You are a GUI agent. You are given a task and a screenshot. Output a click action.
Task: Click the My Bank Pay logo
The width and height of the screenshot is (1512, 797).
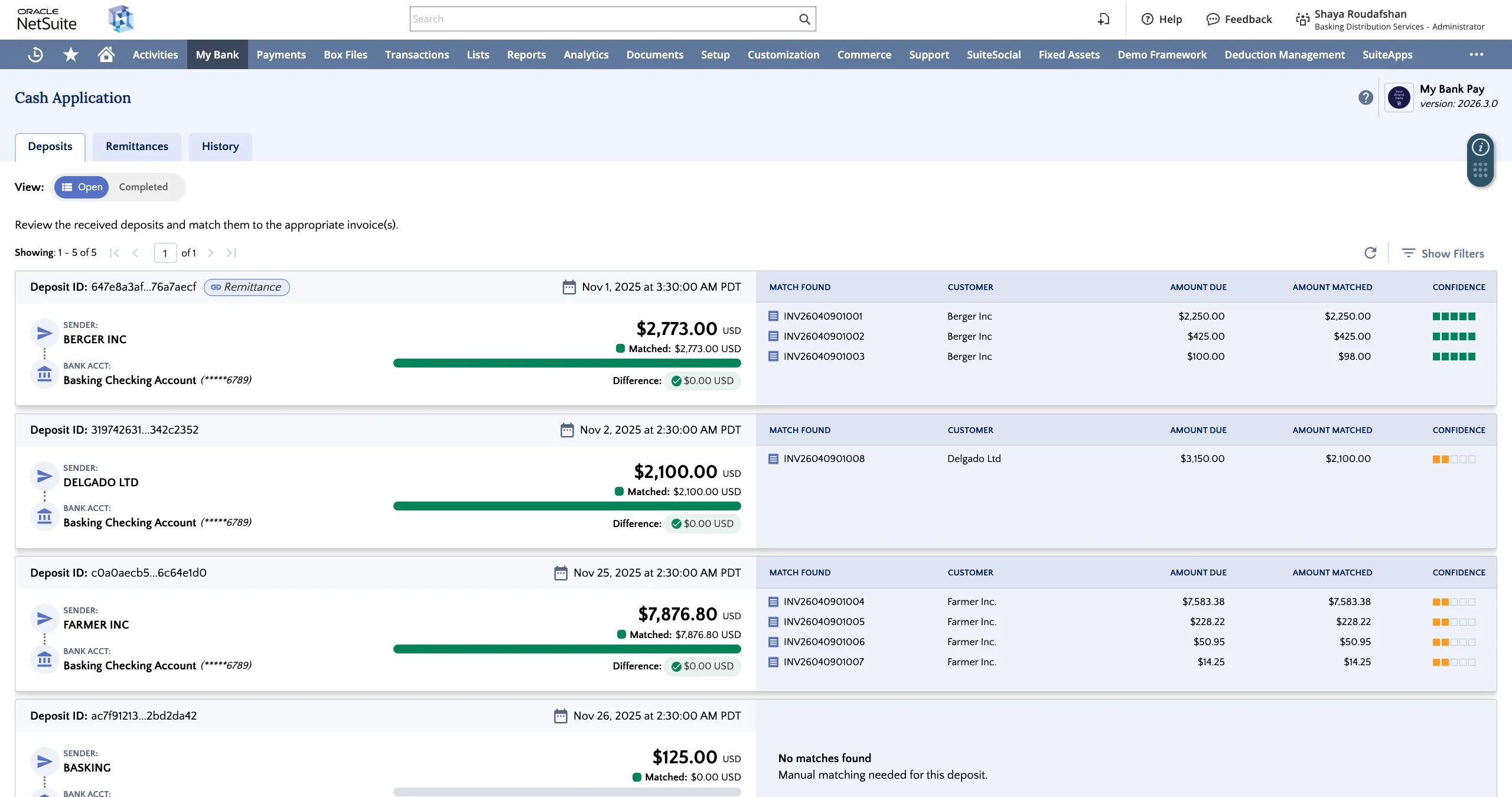tap(1399, 97)
